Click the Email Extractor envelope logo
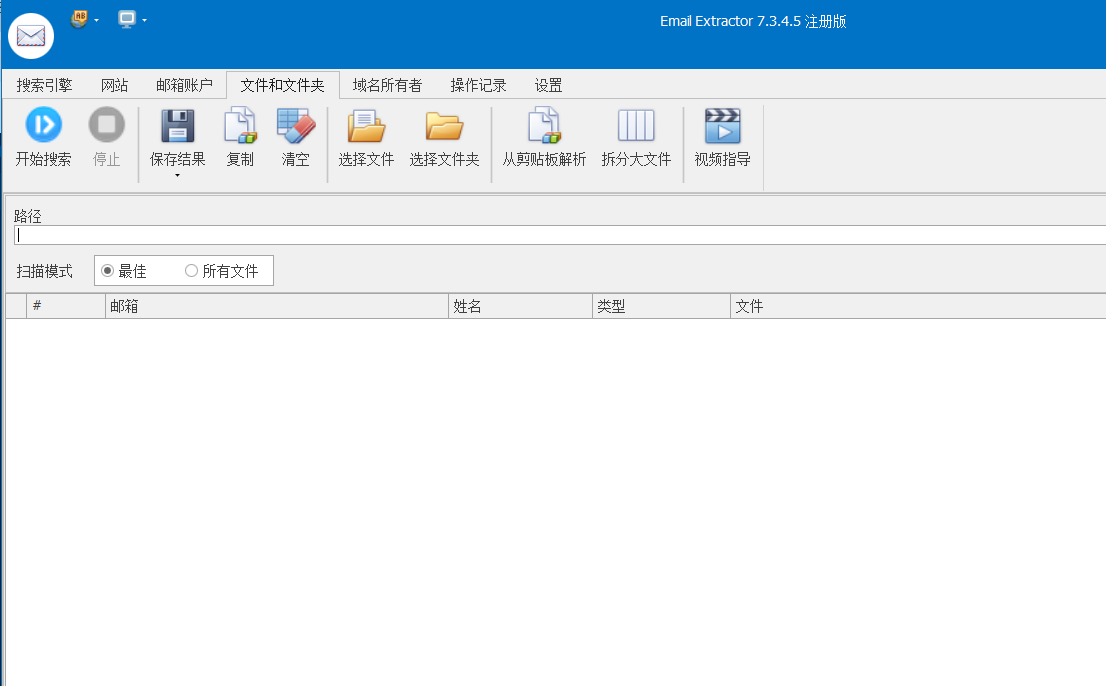 (30, 35)
